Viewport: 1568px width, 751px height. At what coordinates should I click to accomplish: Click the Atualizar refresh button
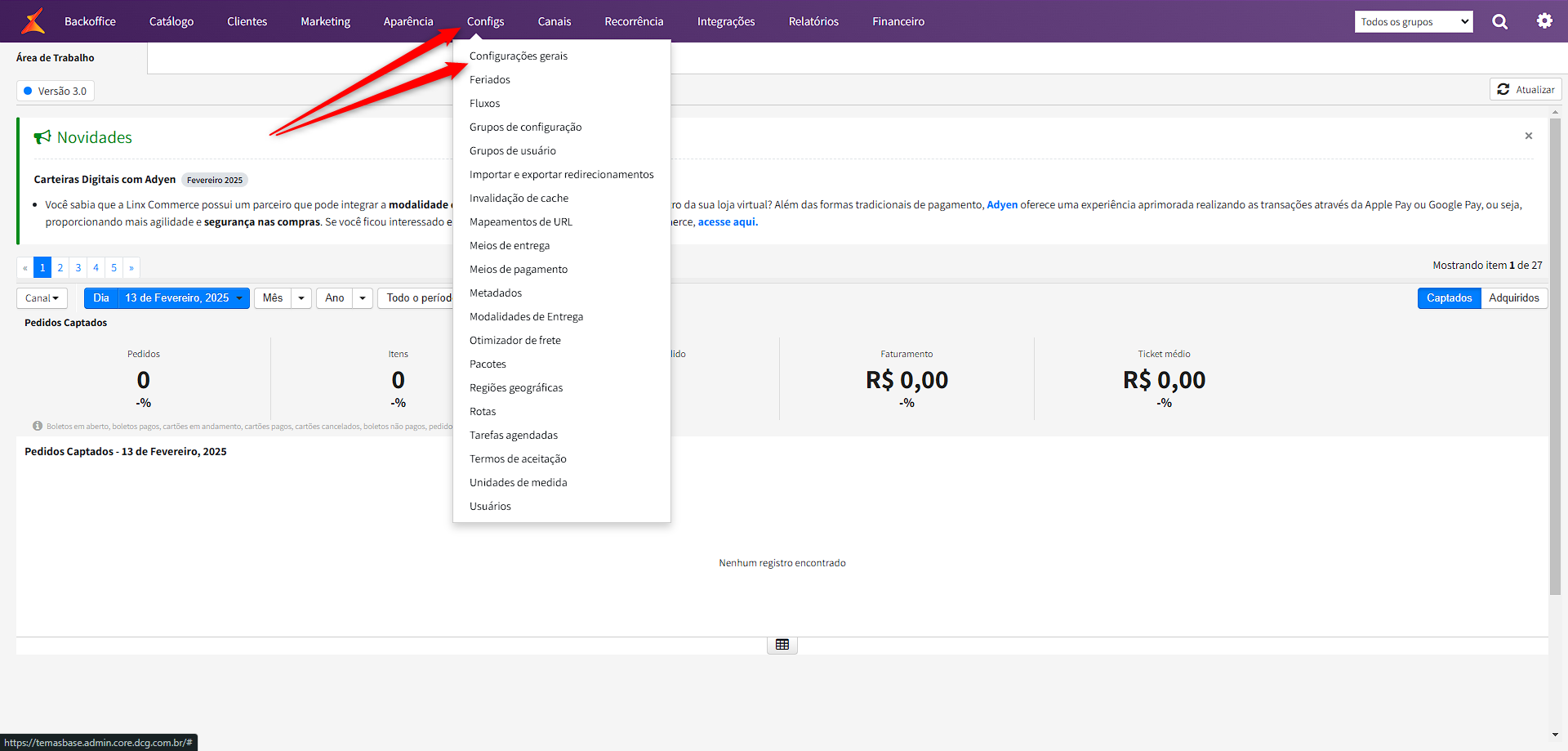coord(1525,90)
